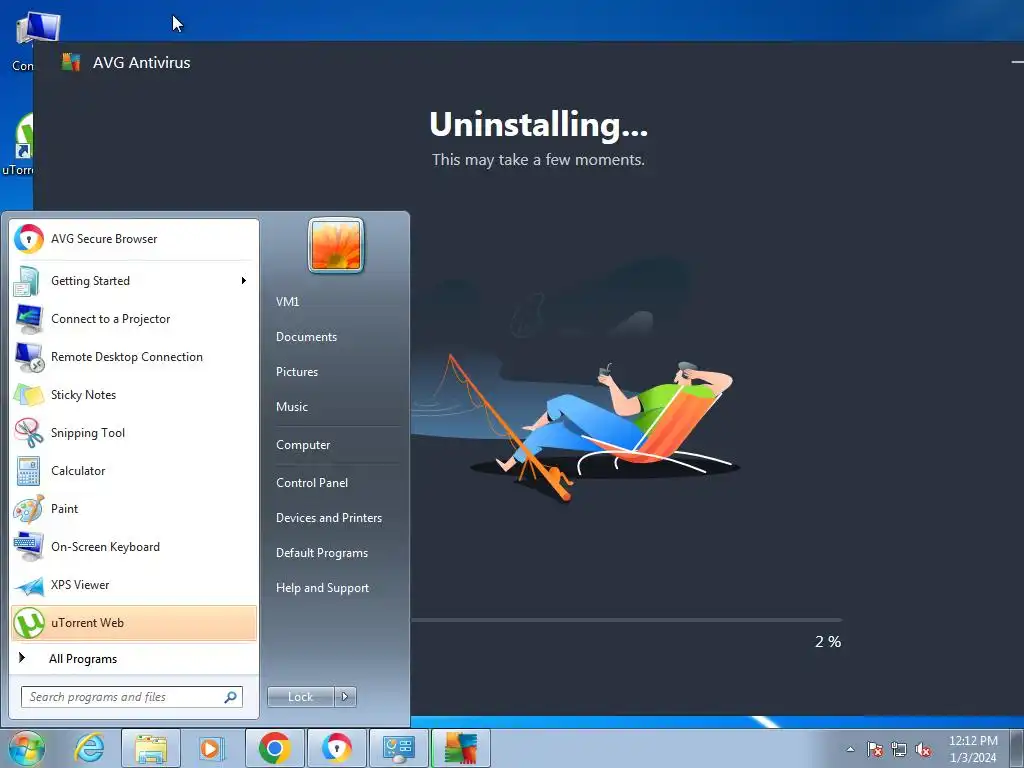Screen dimensions: 1024x768
Task: Click the user account flower picture
Action: (x=336, y=245)
